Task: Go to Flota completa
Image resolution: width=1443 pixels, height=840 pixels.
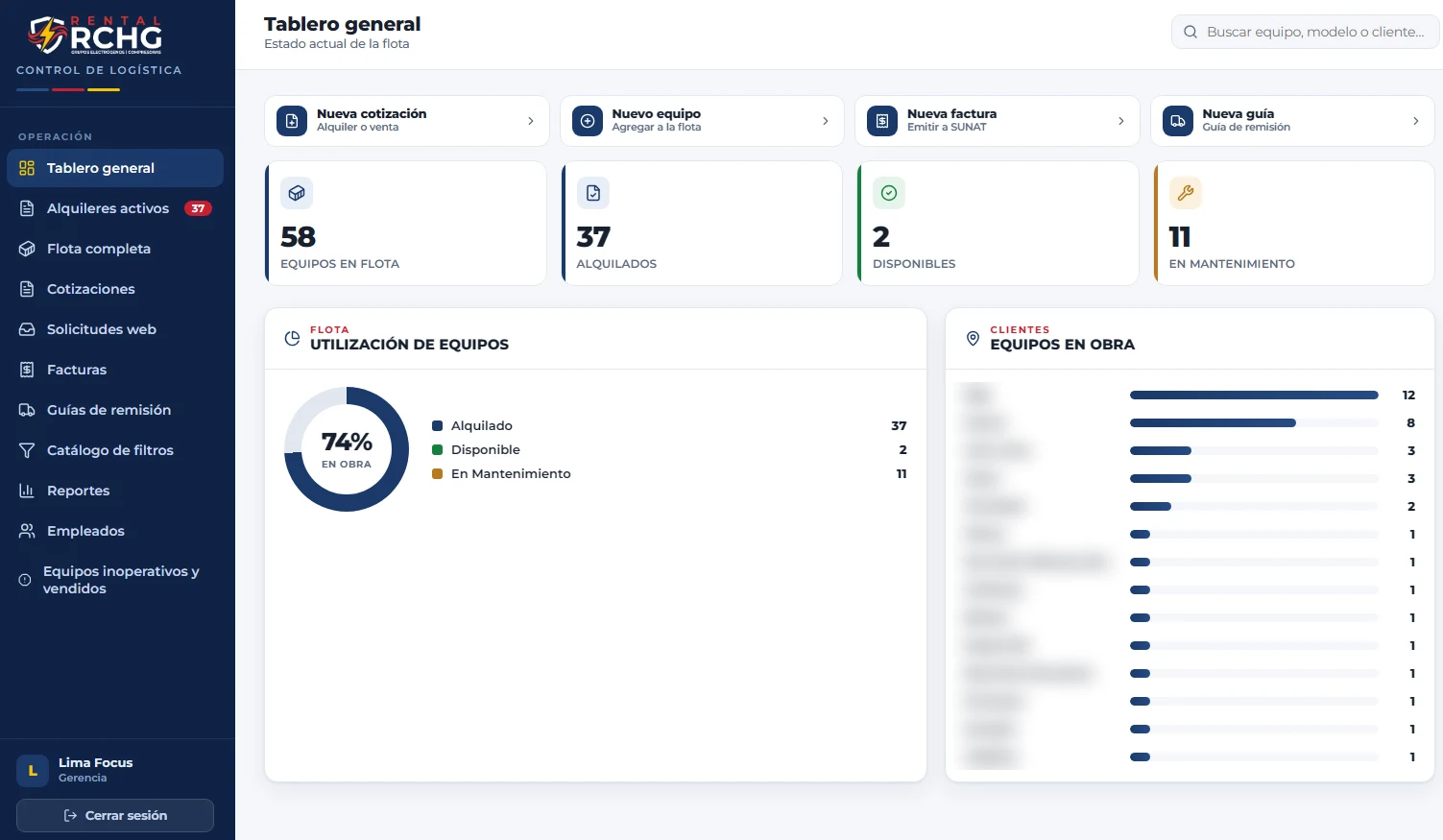Action: click(x=115, y=249)
